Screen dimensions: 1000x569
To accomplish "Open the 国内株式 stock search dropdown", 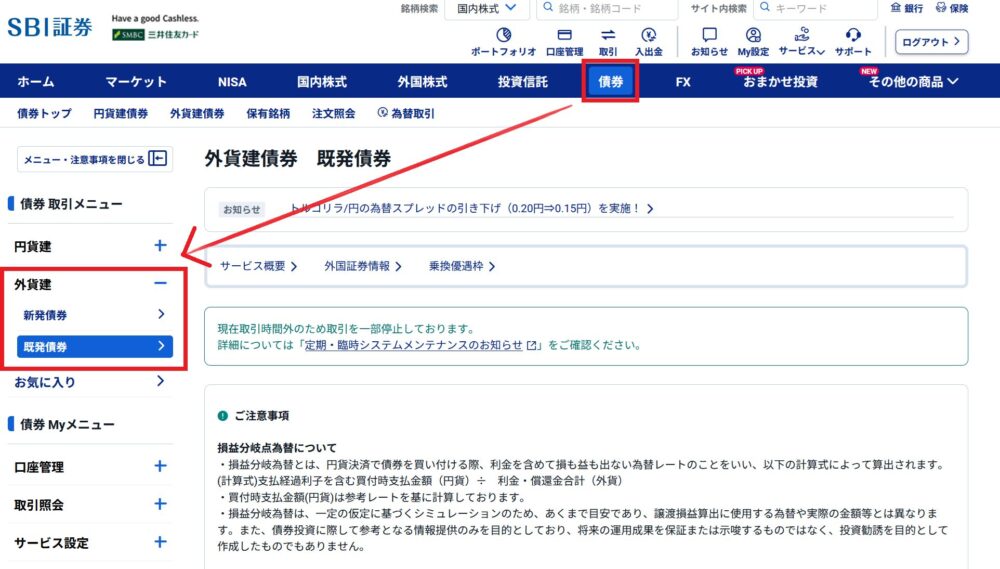I will click(x=486, y=8).
